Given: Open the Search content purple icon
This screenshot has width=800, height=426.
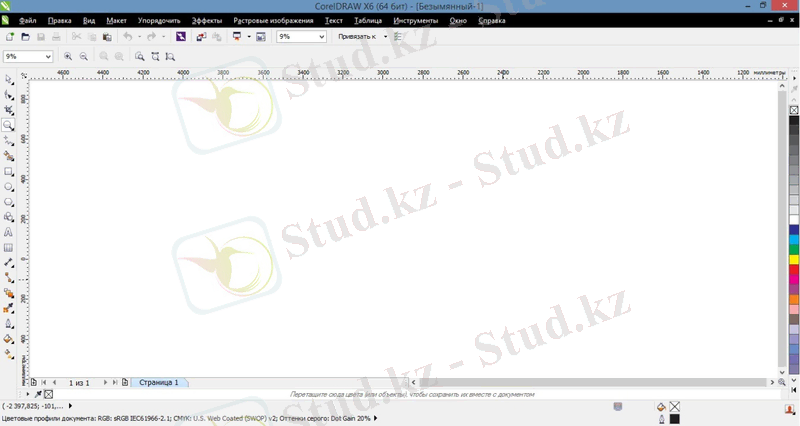Looking at the screenshot, I should pos(181,37).
